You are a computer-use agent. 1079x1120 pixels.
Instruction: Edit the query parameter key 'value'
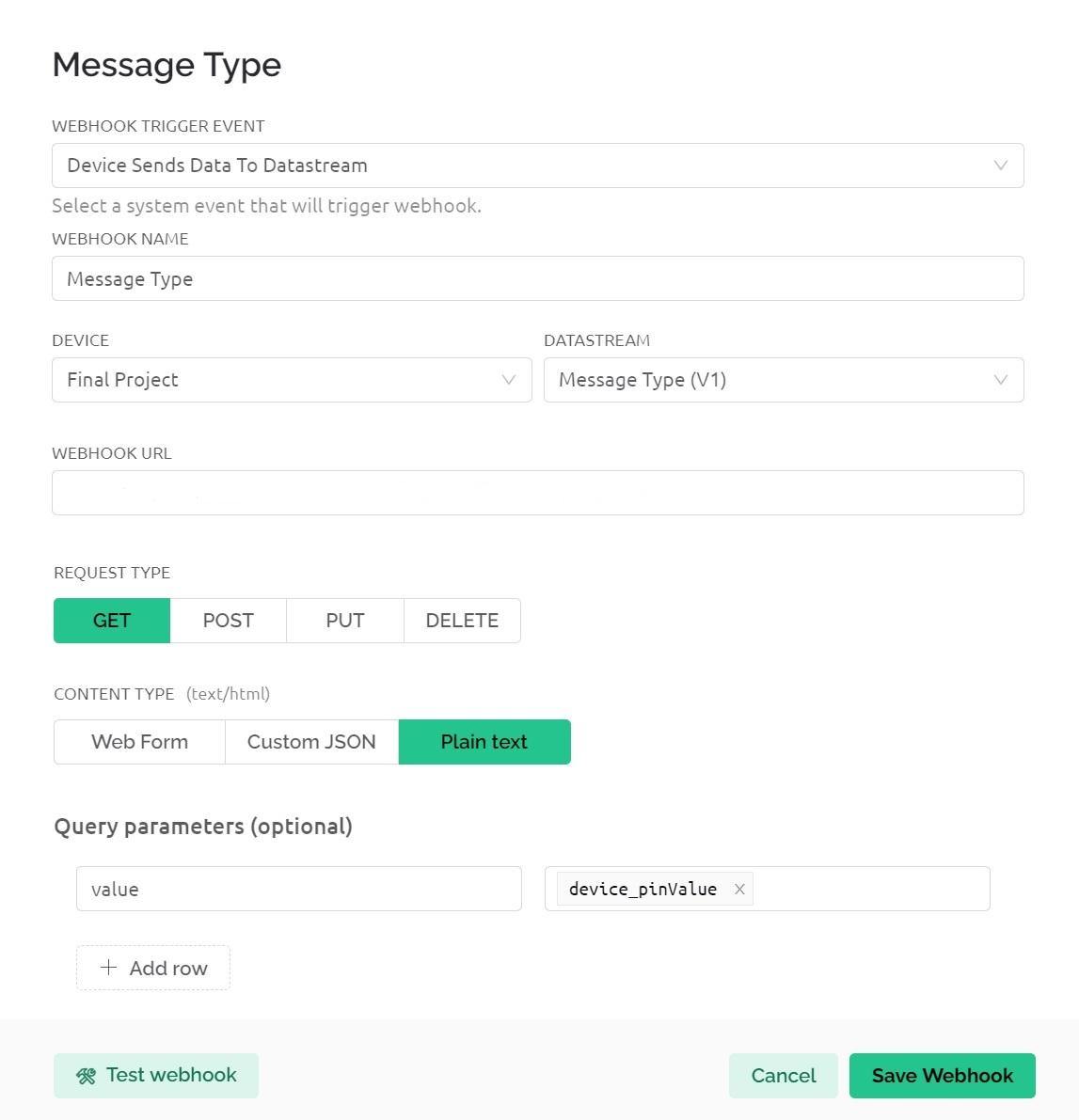click(x=298, y=889)
